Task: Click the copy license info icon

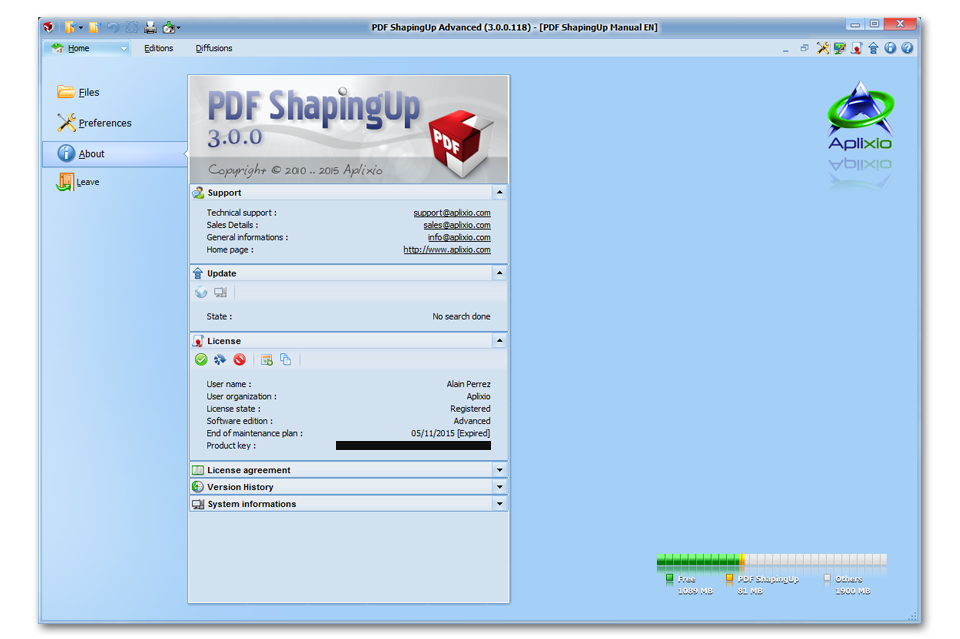Action: point(285,360)
